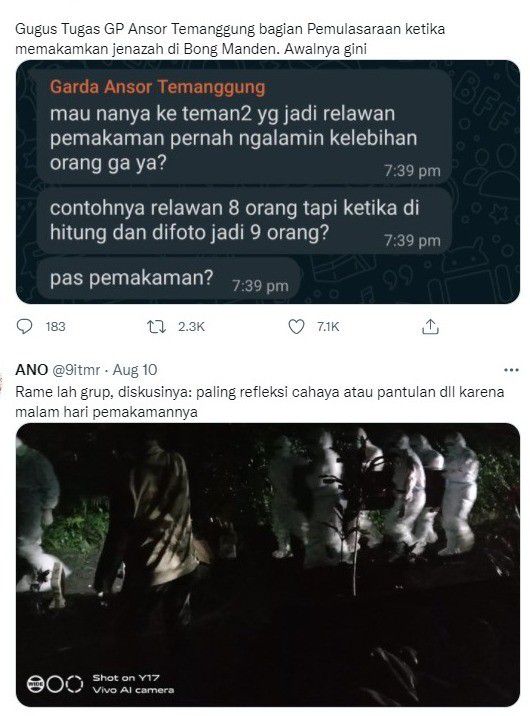530x716 pixels.
Task: Click the 2.3K retweets count
Action: pyautogui.click(x=191, y=327)
